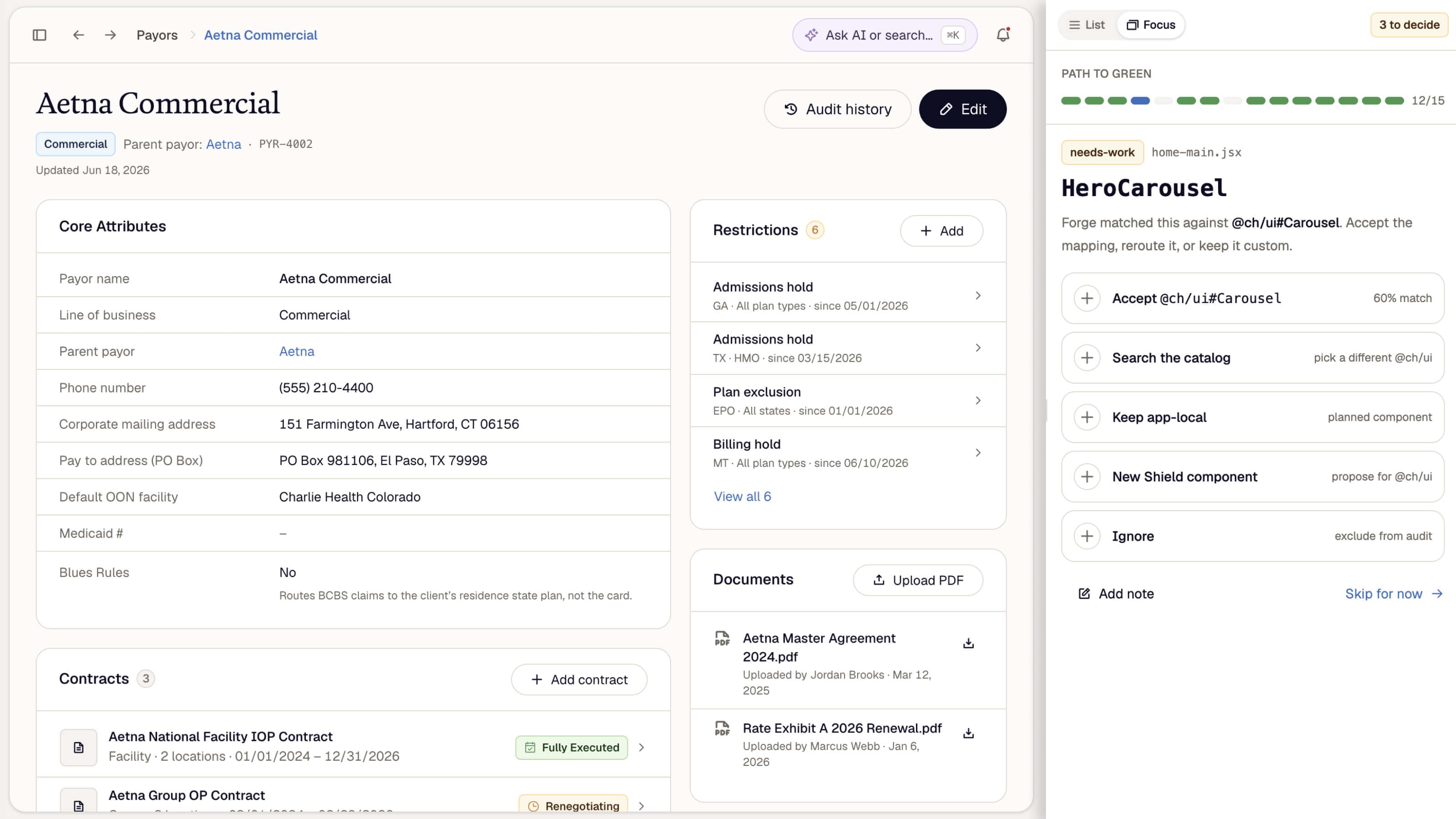Click Upload PDF button
The width and height of the screenshot is (1456, 819).
[918, 580]
